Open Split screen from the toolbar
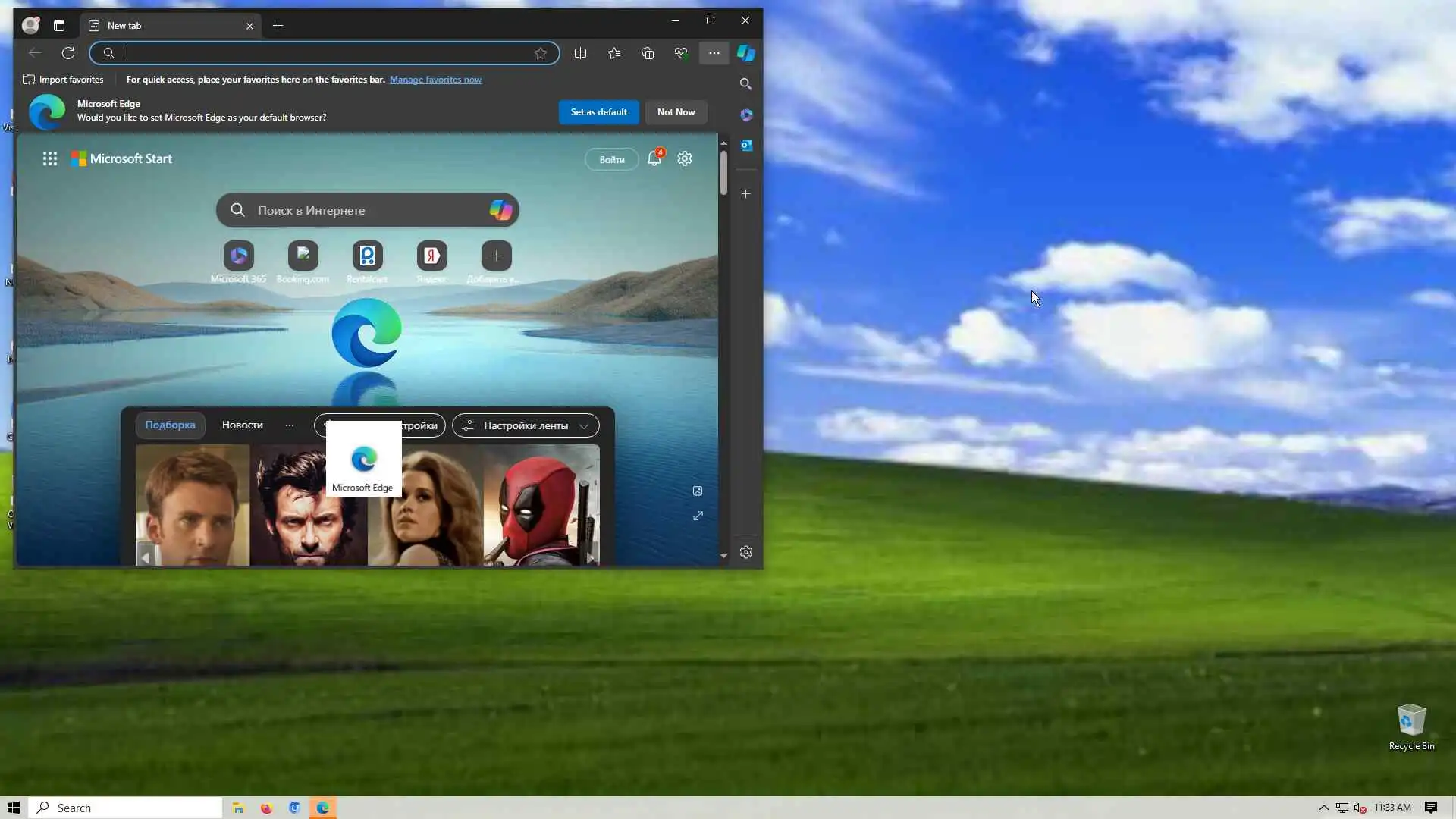 coord(580,53)
